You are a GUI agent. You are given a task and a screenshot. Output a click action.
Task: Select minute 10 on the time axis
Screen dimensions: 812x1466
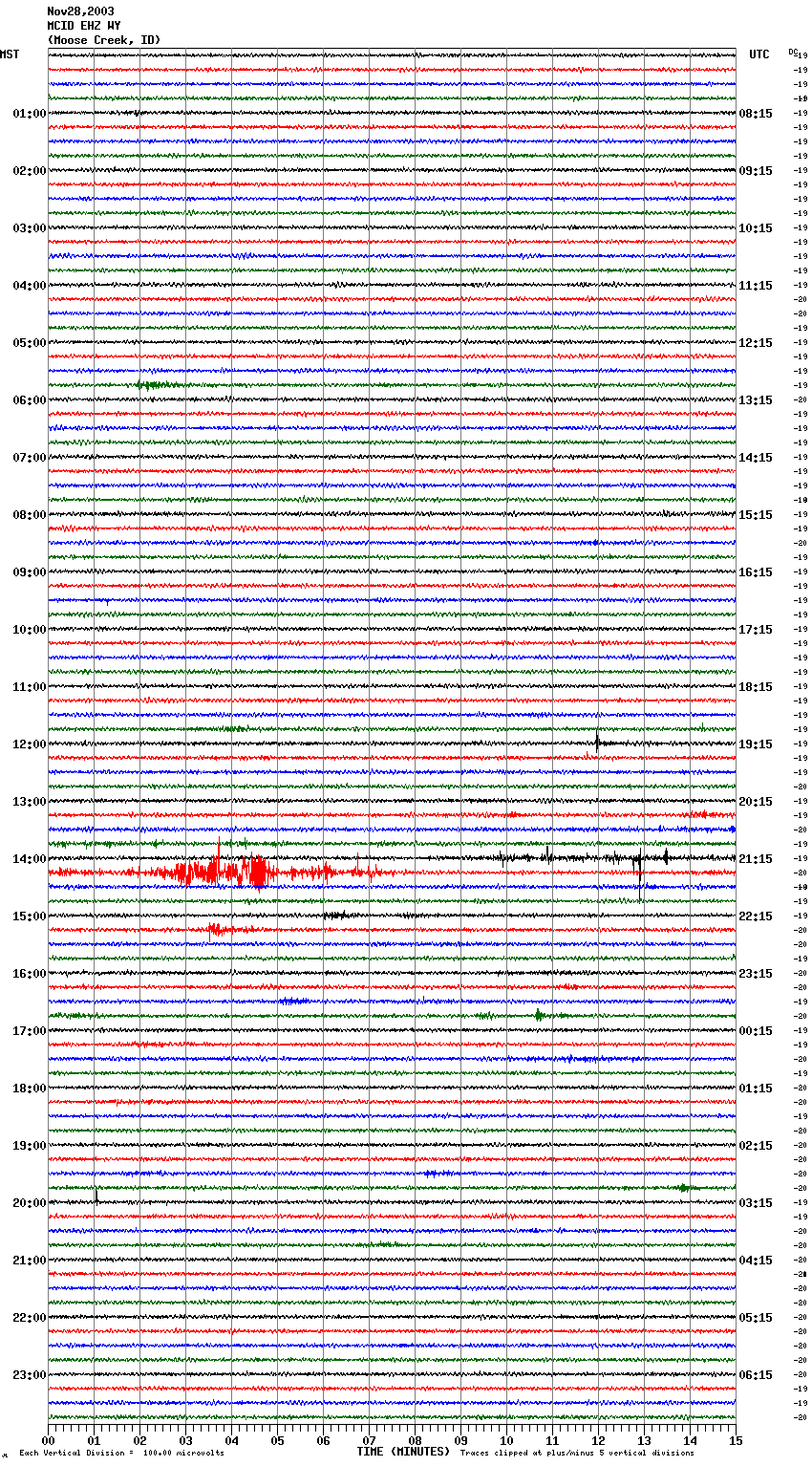coord(506,1440)
